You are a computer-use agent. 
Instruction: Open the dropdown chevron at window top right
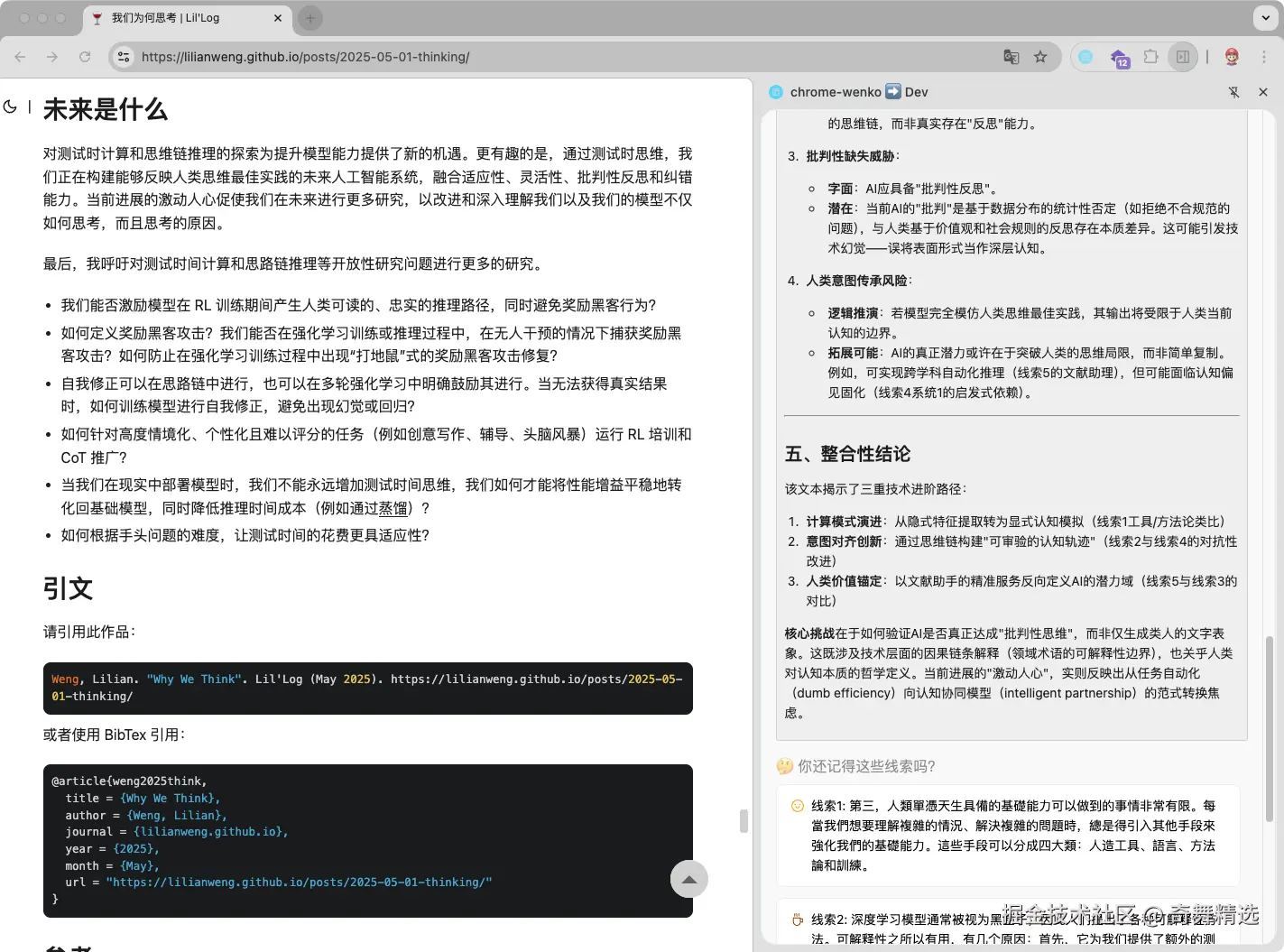pyautogui.click(x=1266, y=18)
